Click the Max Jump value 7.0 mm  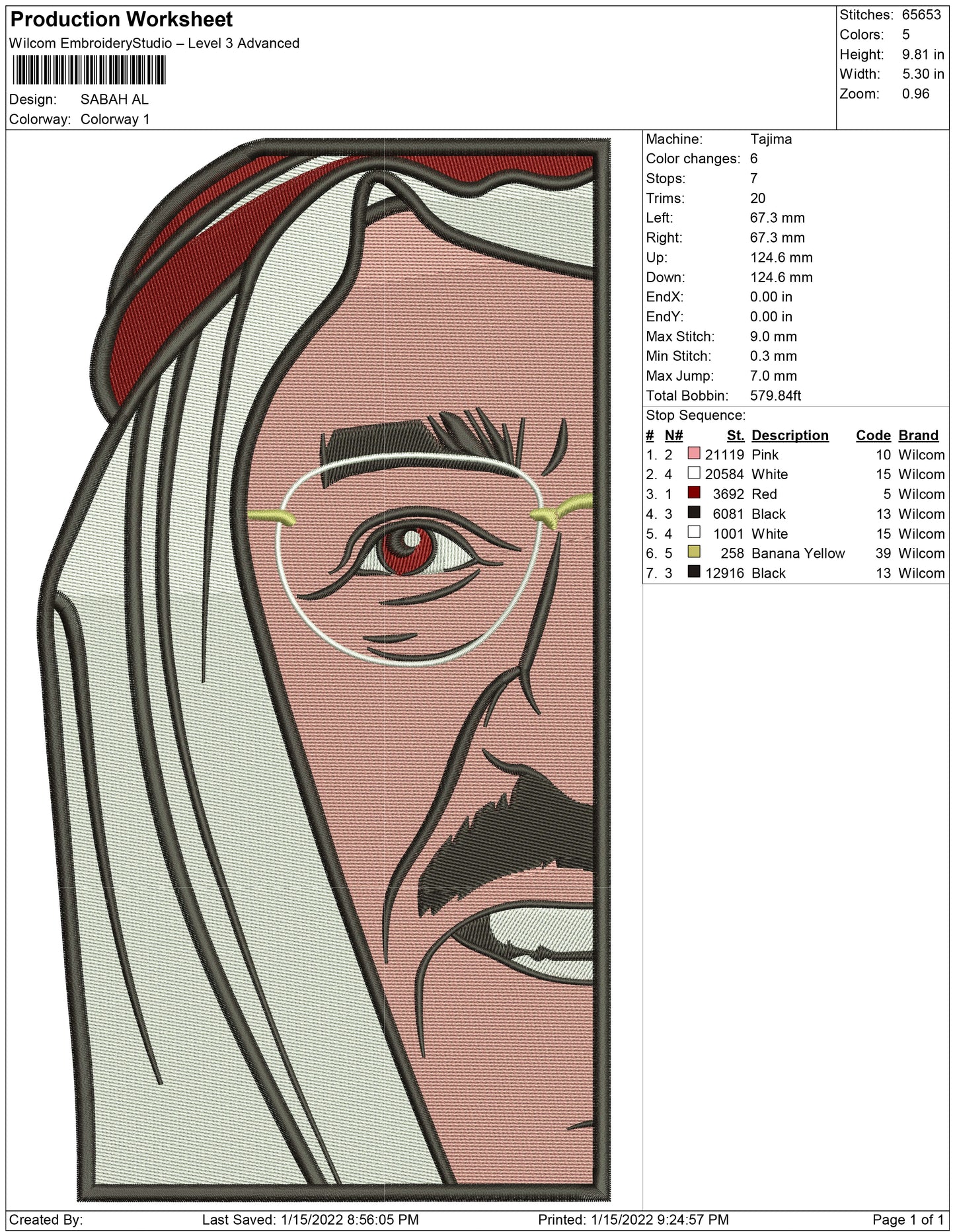pos(773,376)
